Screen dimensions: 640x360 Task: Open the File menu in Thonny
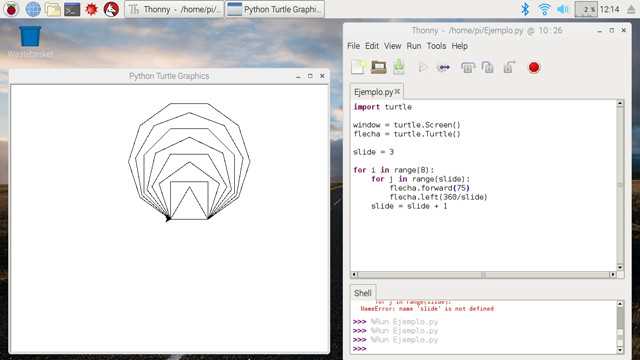(x=353, y=46)
